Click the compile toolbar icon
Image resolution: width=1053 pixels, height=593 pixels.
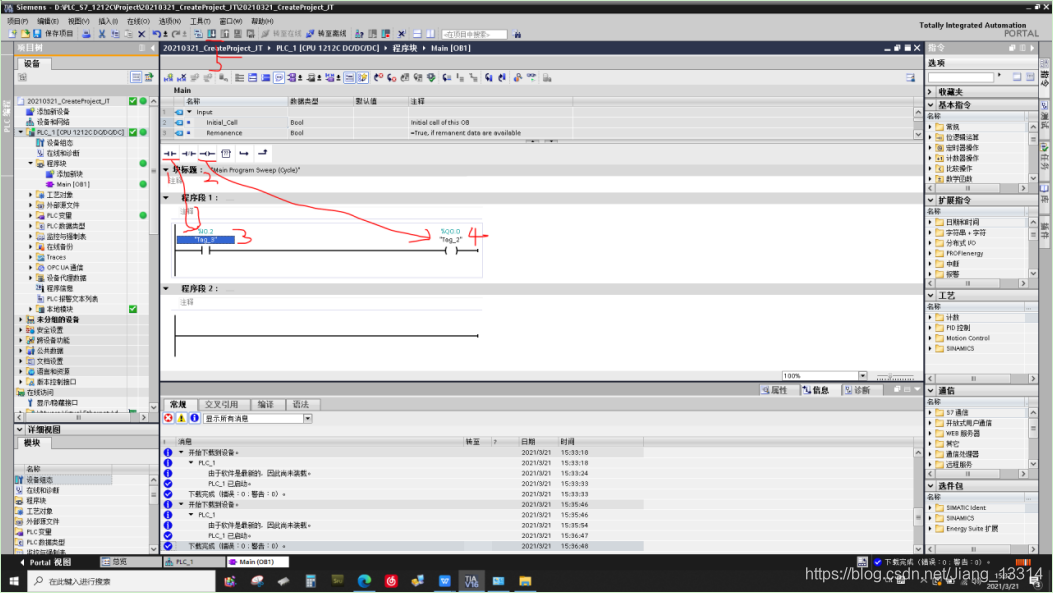pos(198,34)
